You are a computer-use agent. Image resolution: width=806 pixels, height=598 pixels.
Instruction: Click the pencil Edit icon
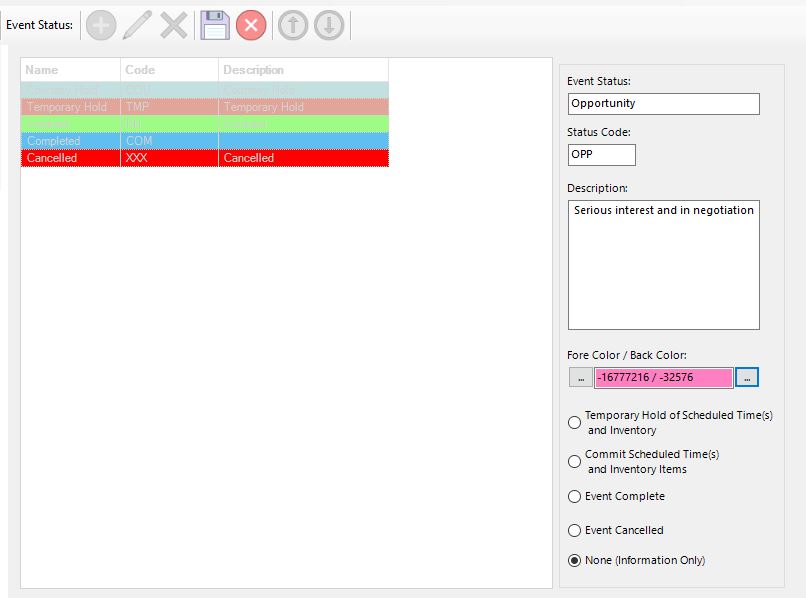point(137,25)
